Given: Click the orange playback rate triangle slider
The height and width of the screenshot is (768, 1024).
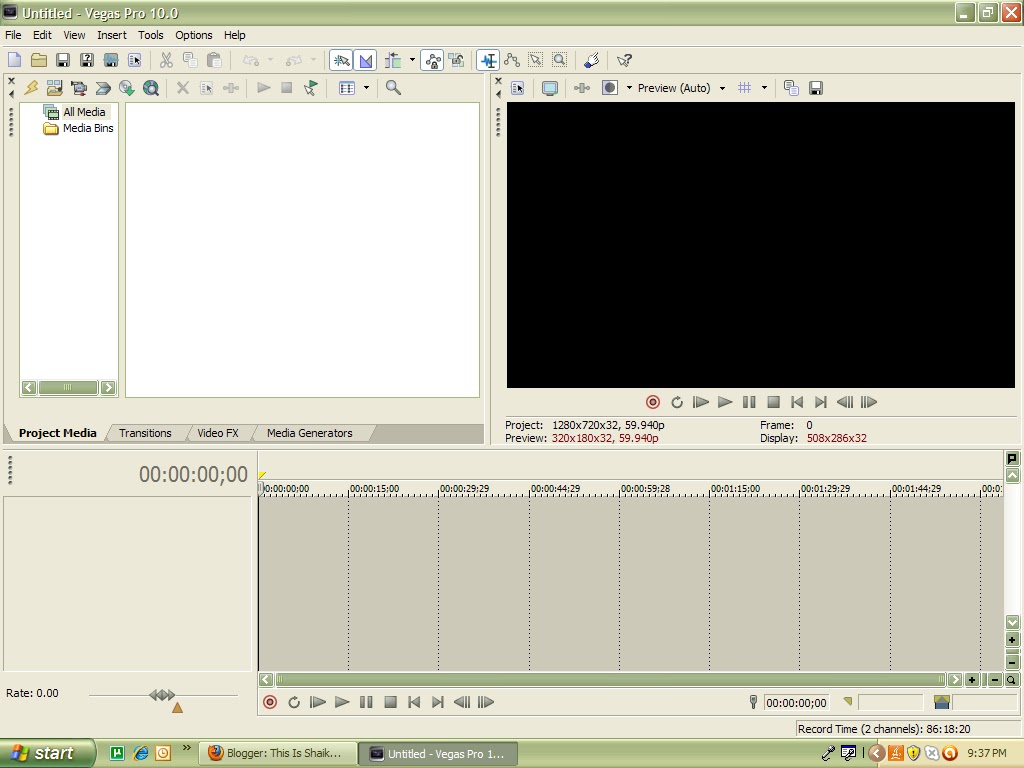Looking at the screenshot, I should click(x=177, y=708).
